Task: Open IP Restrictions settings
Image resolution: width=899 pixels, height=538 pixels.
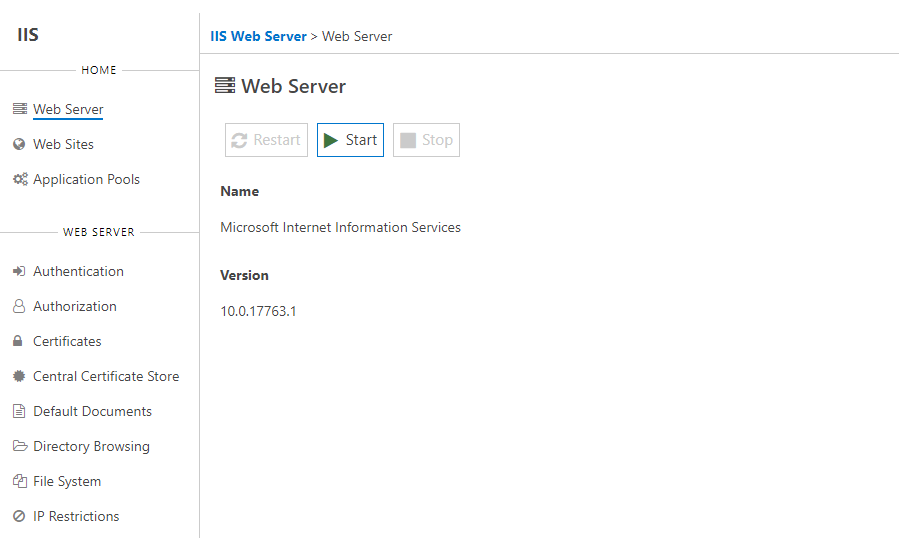Action: 76,516
